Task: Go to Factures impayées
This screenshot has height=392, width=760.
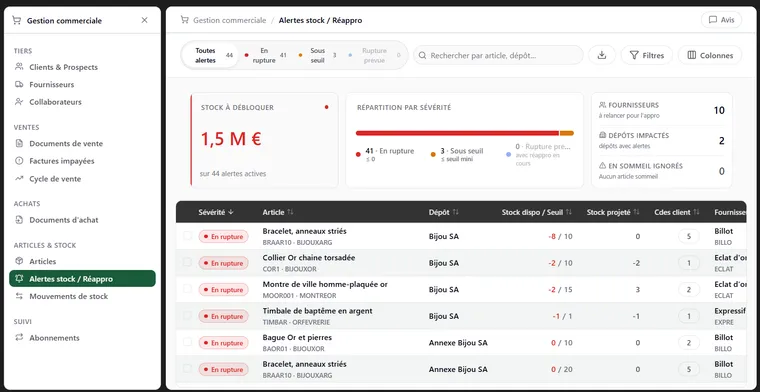Action: point(62,161)
